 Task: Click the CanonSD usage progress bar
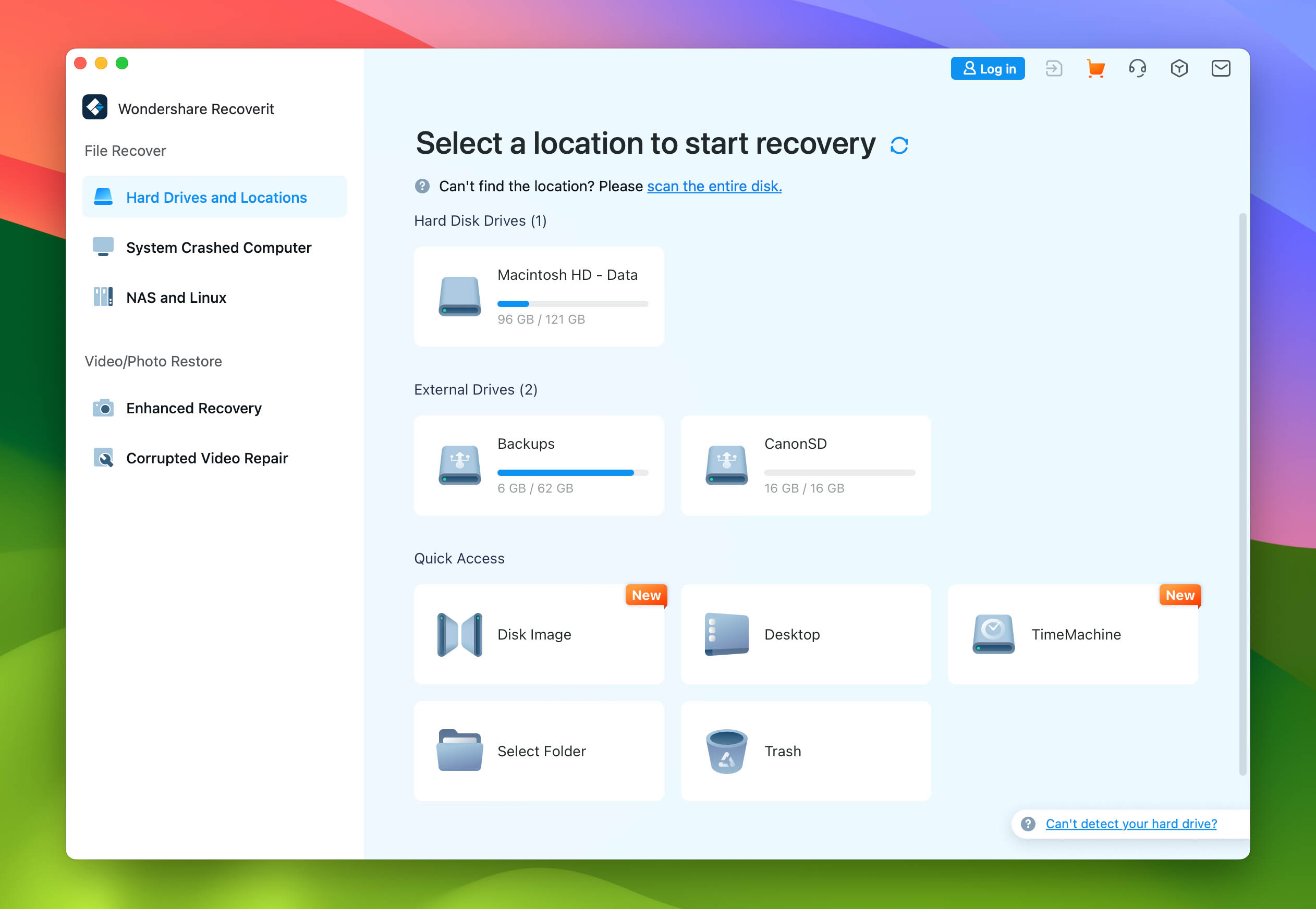839,473
